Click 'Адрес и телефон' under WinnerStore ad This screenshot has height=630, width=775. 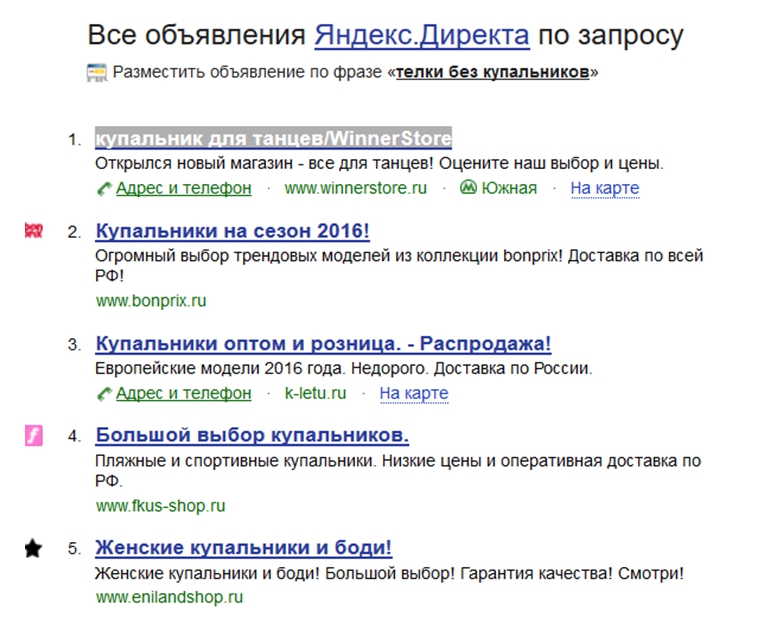[x=183, y=188]
